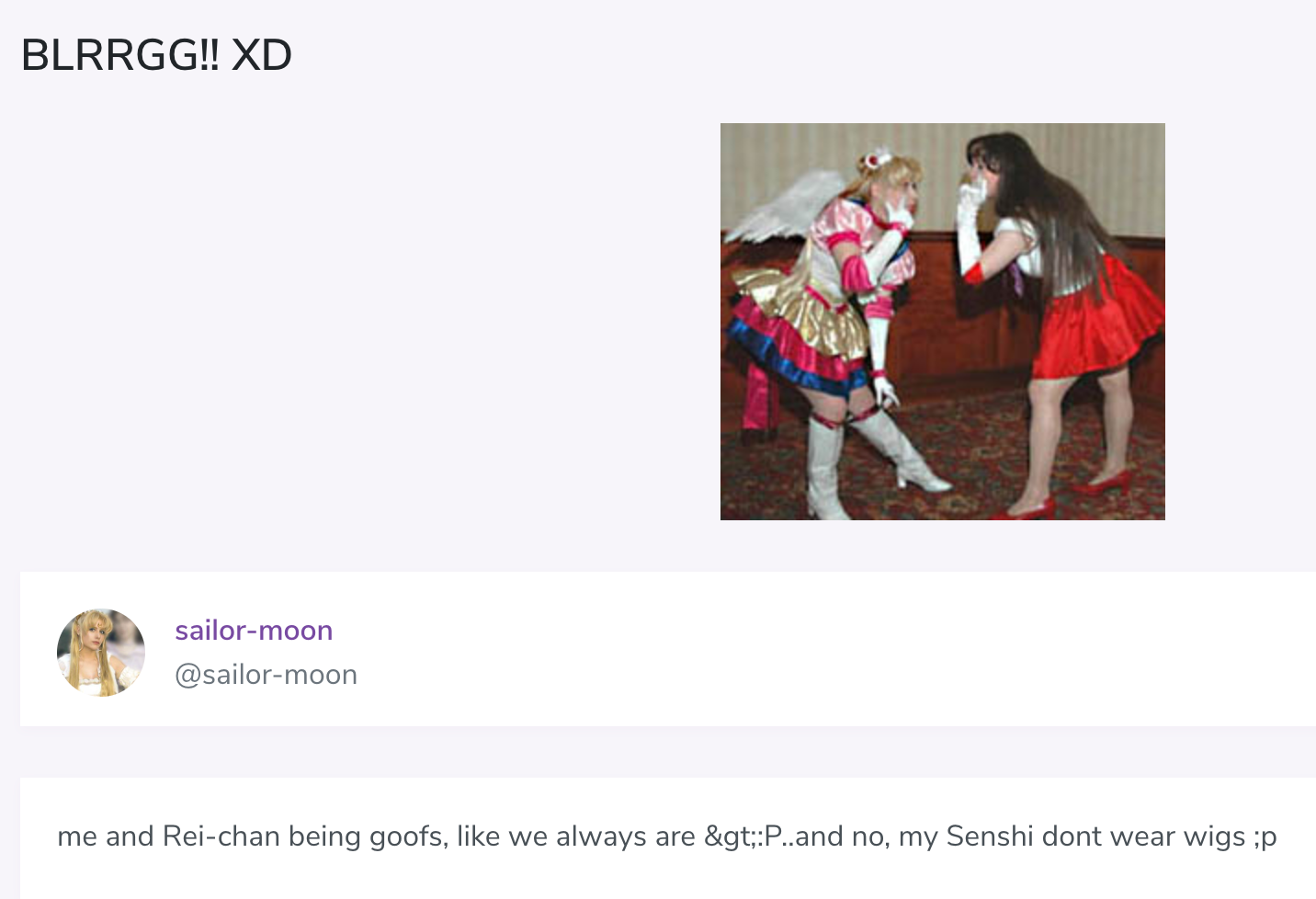Click the red high heels in photo

[1071, 496]
